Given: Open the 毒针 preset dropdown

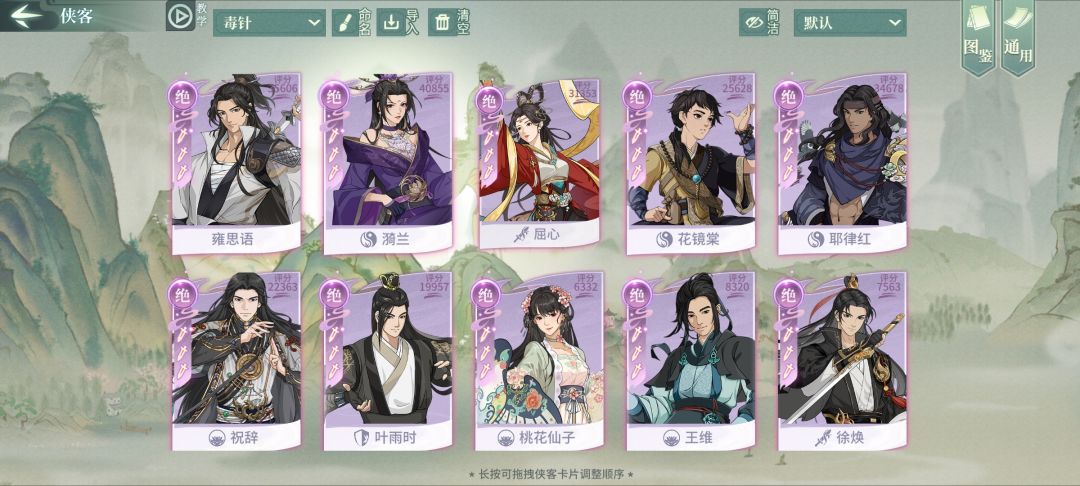Looking at the screenshot, I should (x=269, y=23).
